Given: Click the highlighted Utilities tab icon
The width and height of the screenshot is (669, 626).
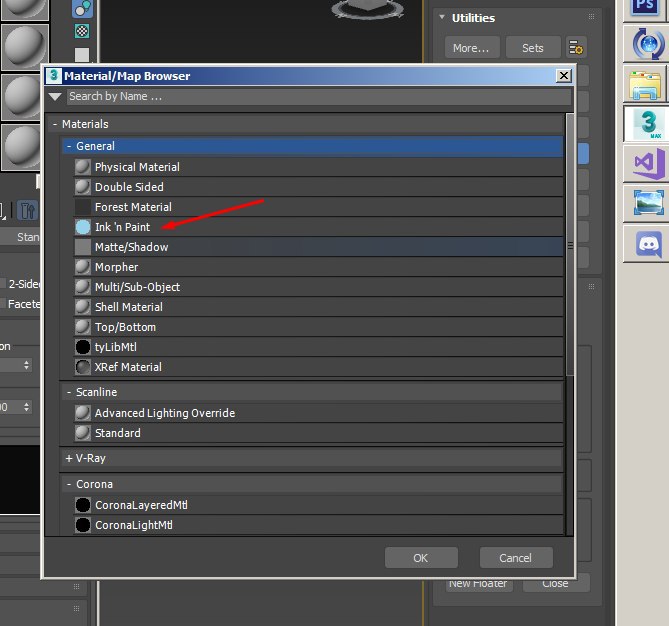Looking at the screenshot, I should click(x=28, y=211).
